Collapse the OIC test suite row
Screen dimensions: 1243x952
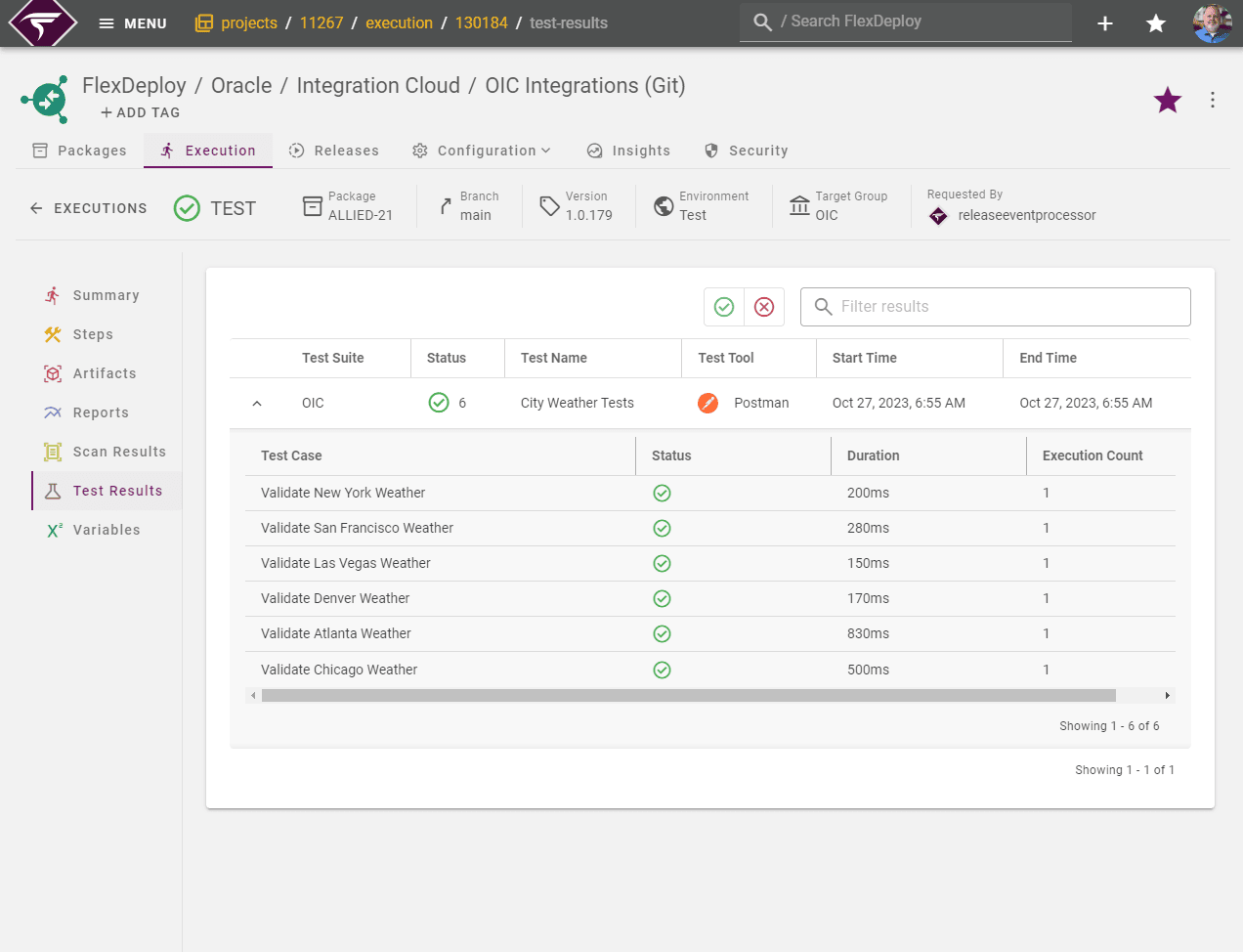pos(257,403)
